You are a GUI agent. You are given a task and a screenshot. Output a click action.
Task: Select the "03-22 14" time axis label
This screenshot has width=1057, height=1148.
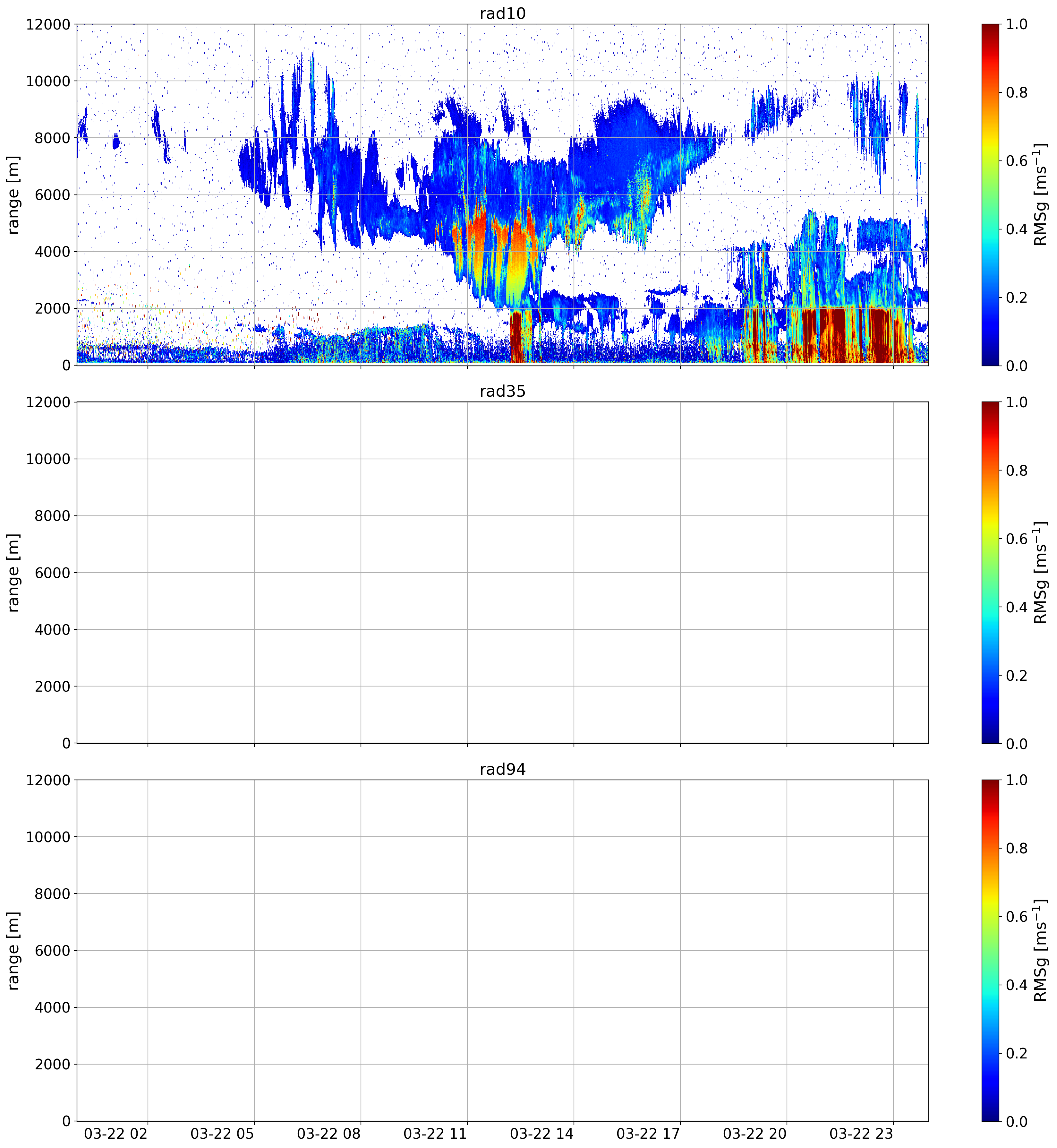point(542,1134)
